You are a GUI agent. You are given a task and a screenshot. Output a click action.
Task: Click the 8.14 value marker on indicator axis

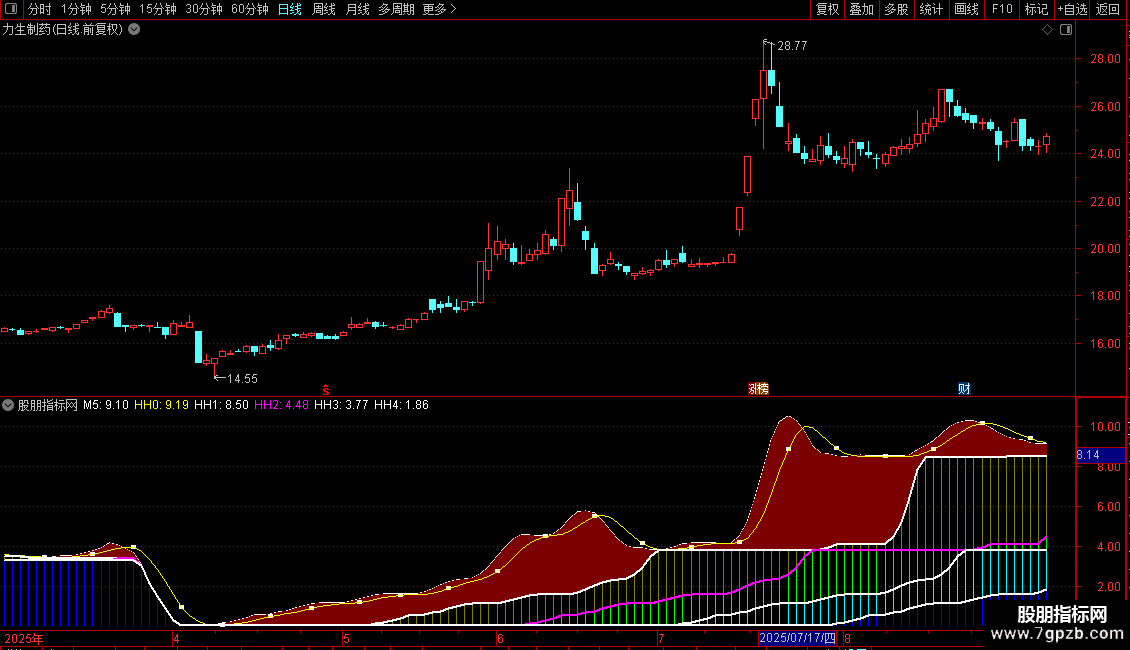(x=1090, y=455)
